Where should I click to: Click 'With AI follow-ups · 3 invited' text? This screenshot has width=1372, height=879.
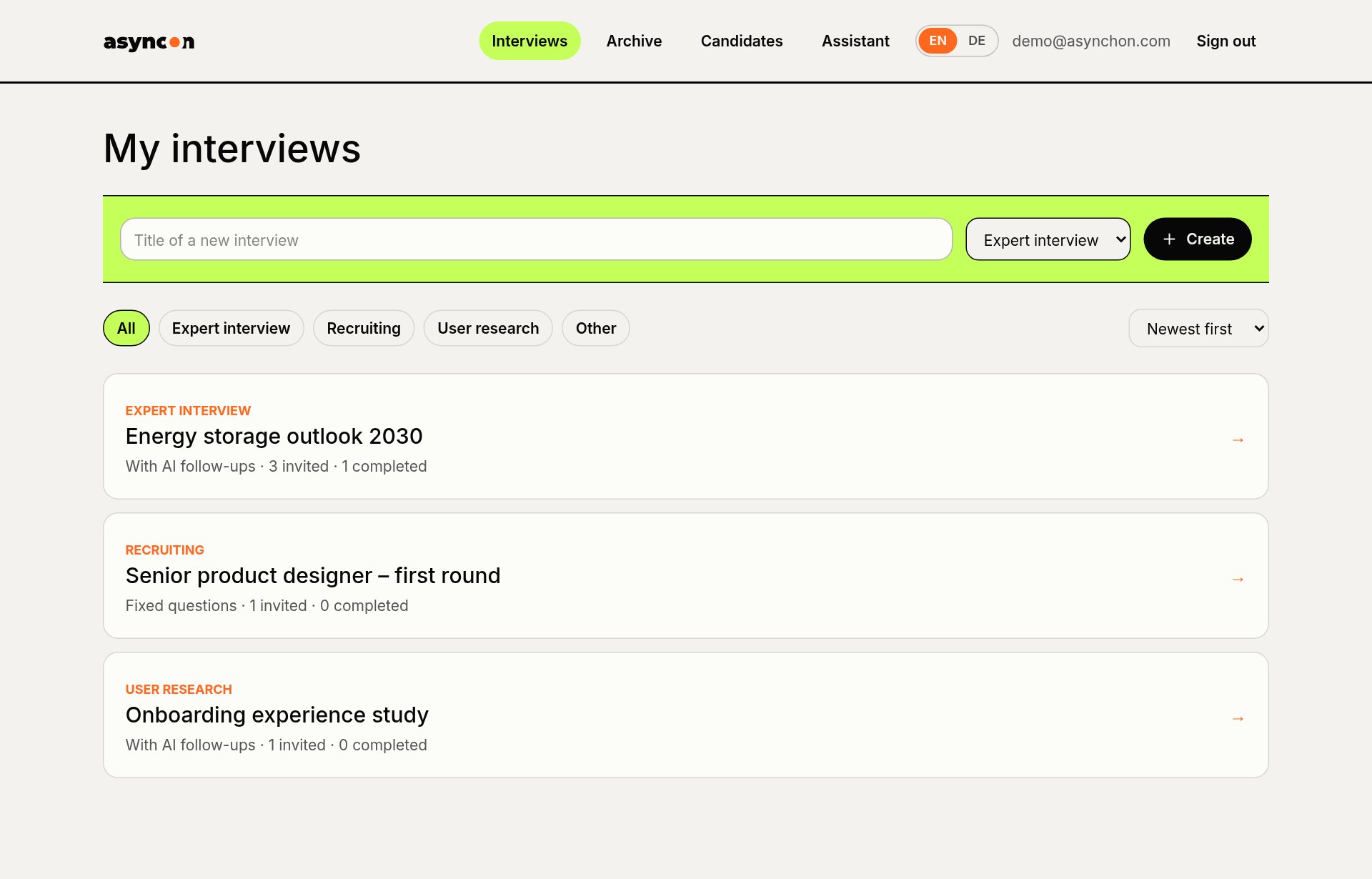(x=227, y=466)
